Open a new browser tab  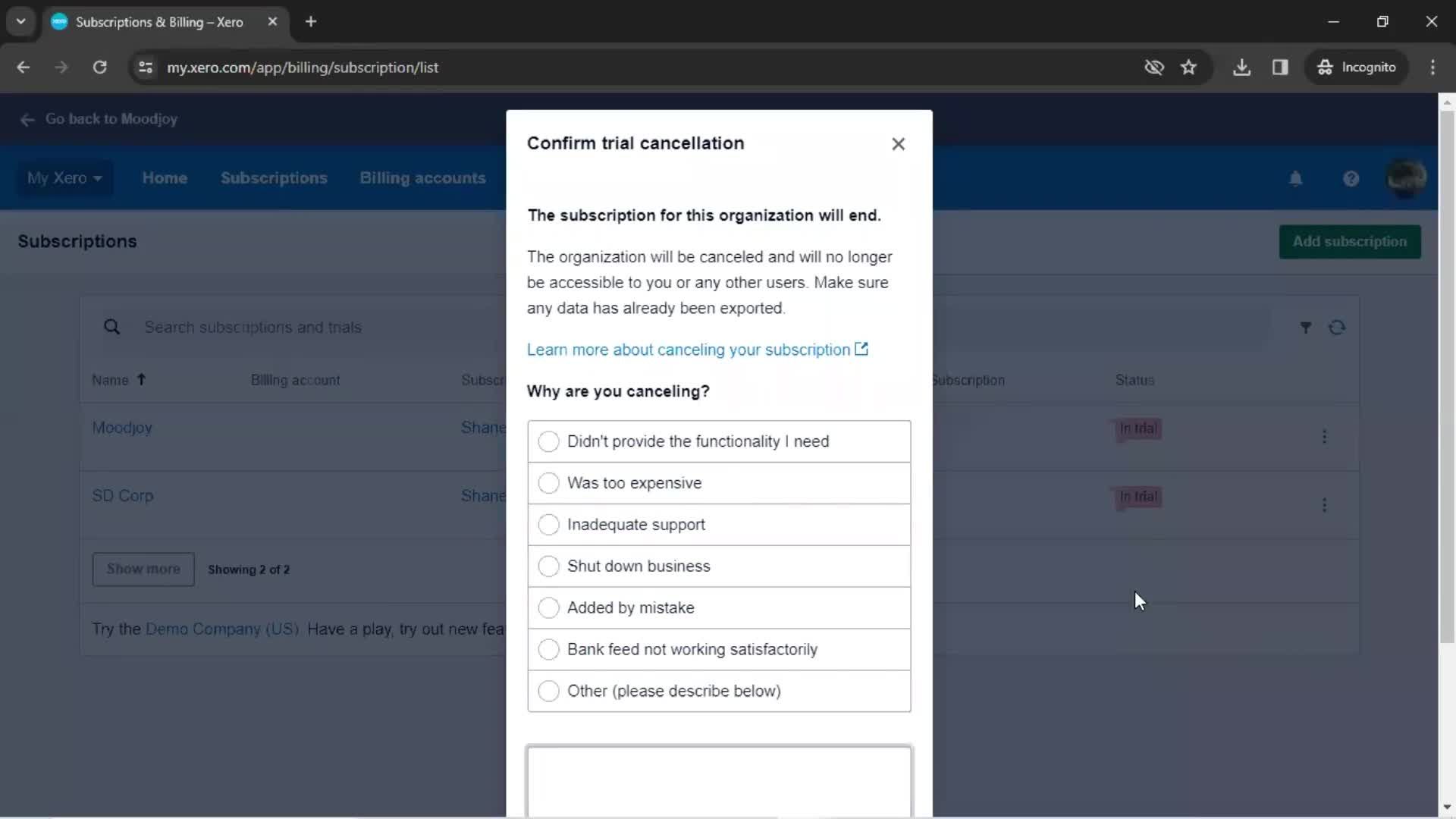311,22
